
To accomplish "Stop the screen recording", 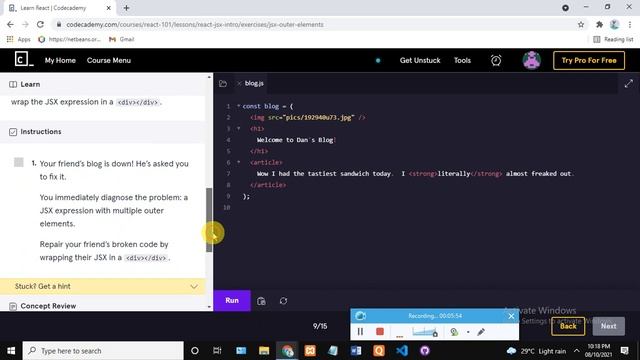I will coord(380,331).
